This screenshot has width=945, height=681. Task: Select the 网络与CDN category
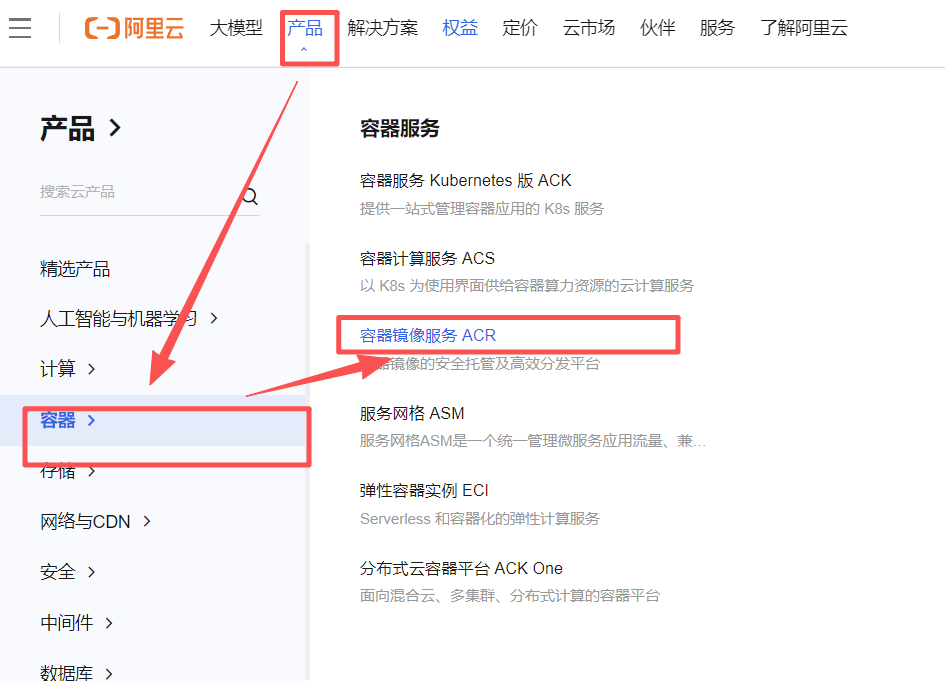coord(85,521)
